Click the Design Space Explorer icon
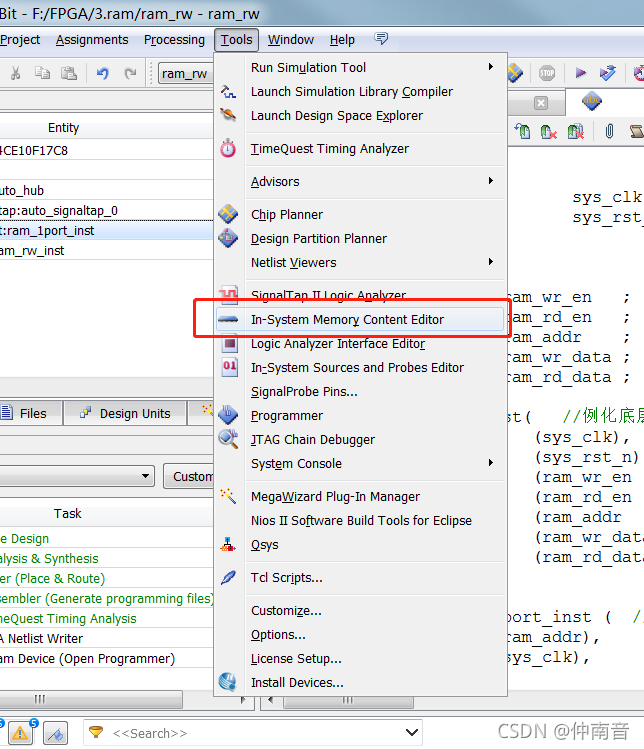Image resolution: width=644 pixels, height=749 pixels. pos(228,115)
